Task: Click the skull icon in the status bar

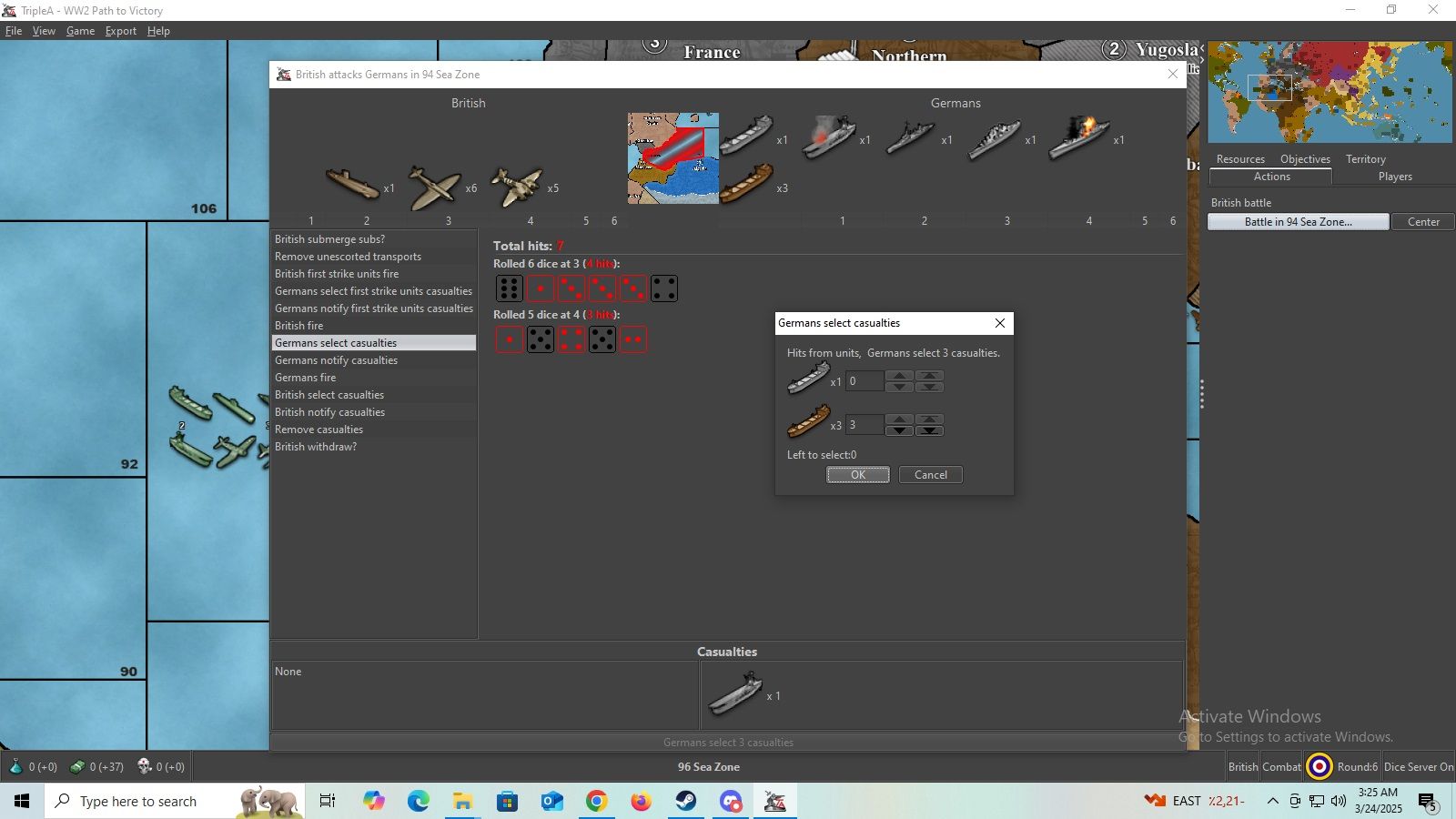Action: tap(144, 767)
